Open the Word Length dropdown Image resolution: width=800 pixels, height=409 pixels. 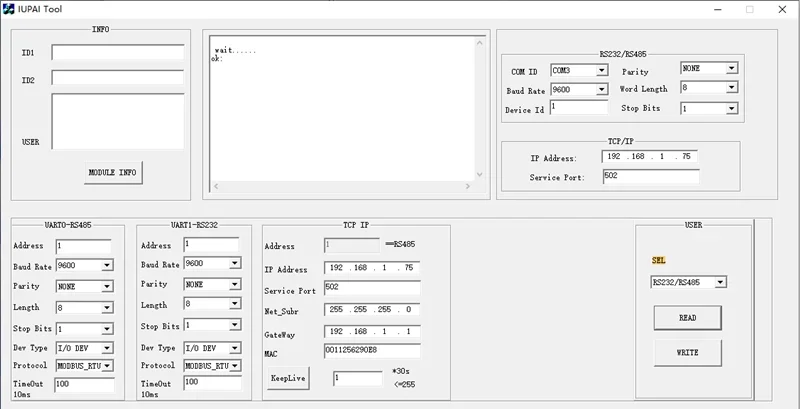click(x=709, y=88)
